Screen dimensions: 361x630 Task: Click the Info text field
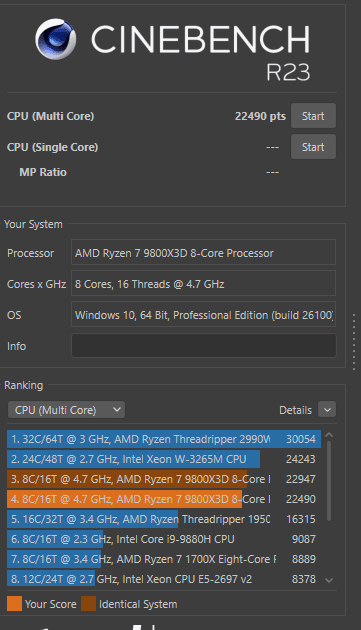pos(203,346)
